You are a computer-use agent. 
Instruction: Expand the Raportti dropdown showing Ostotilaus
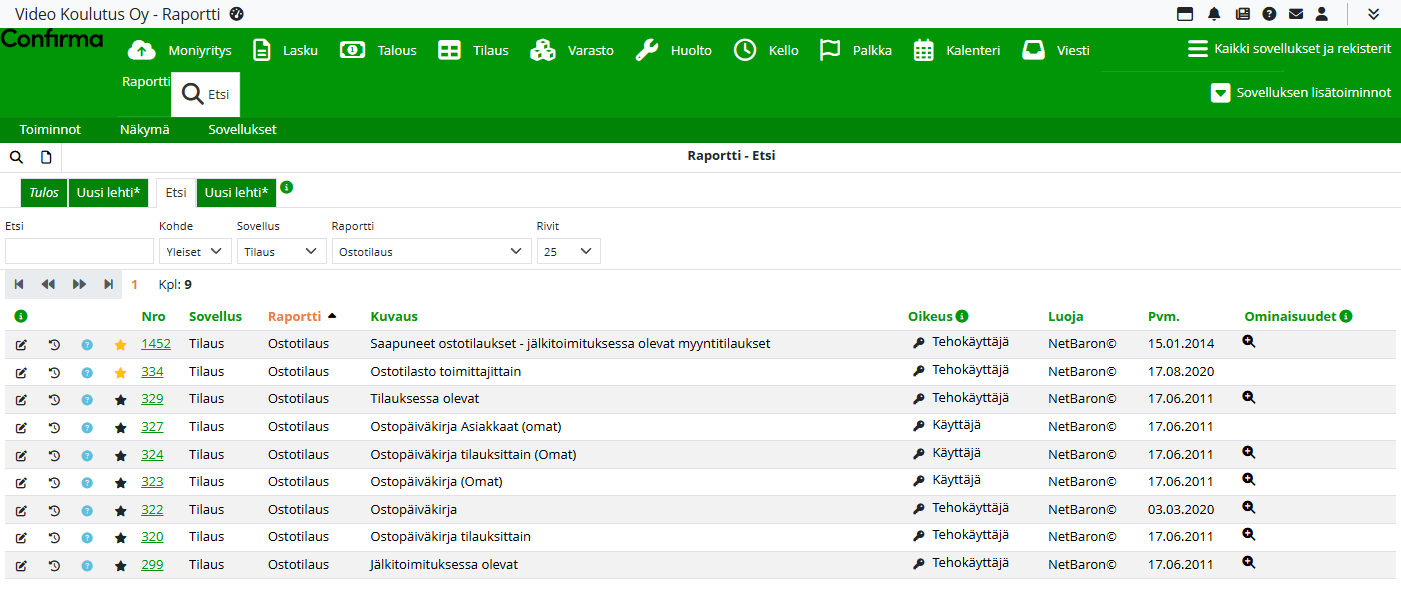point(431,252)
